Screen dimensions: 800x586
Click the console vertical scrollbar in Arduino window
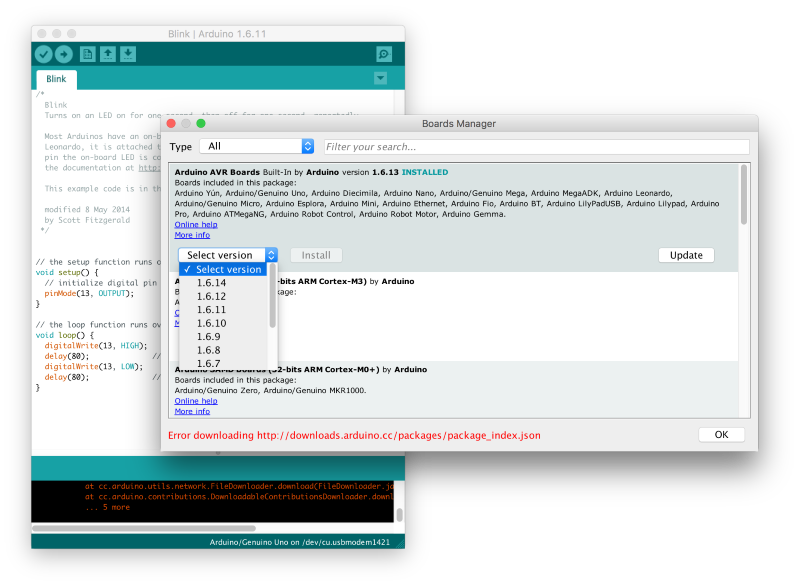click(399, 515)
